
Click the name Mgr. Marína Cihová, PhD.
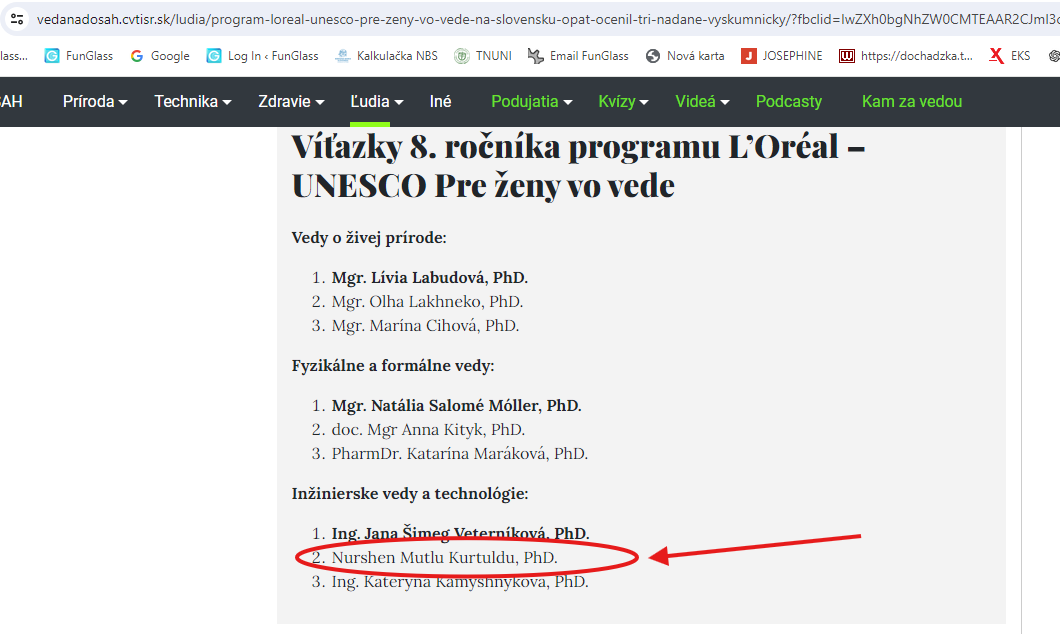425,326
